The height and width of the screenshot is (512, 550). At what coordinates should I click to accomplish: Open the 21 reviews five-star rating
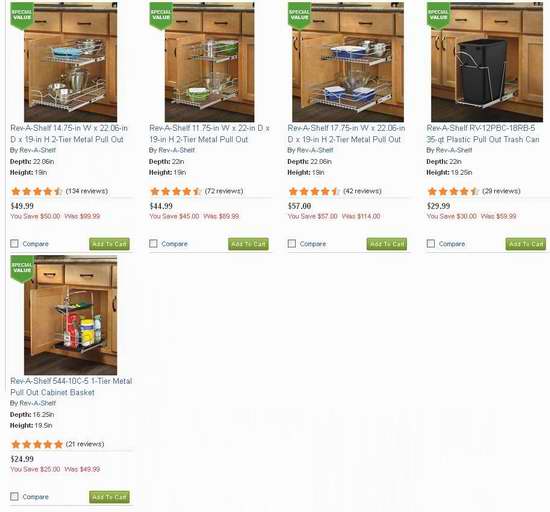(x=37, y=444)
